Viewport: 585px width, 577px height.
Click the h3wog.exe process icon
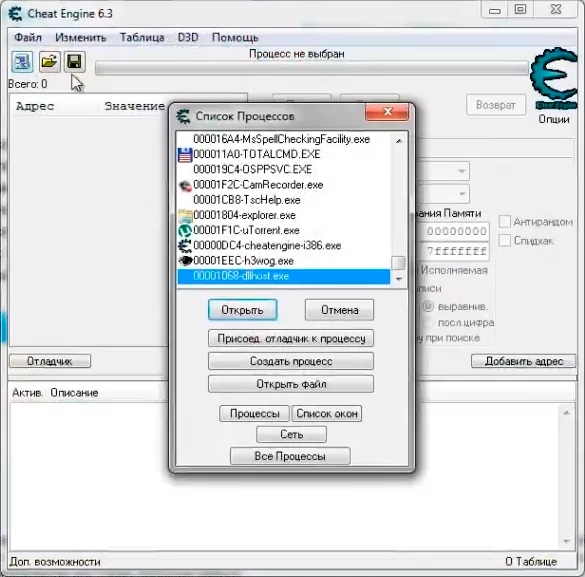click(185, 261)
